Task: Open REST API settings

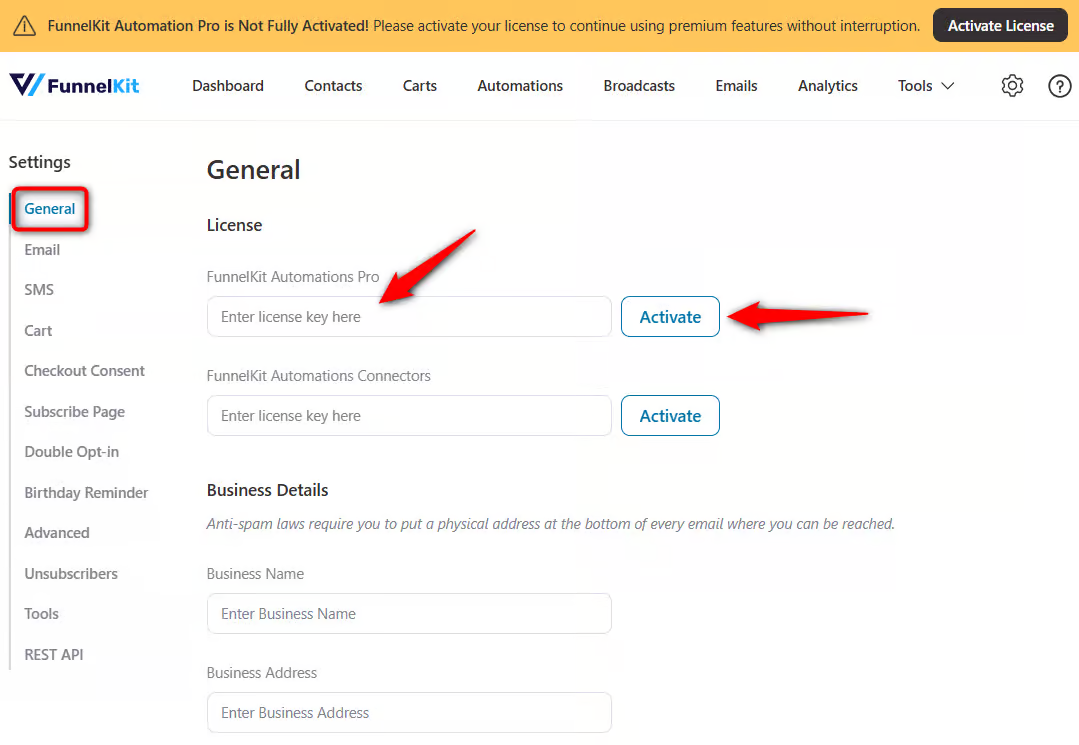Action: pyautogui.click(x=53, y=654)
